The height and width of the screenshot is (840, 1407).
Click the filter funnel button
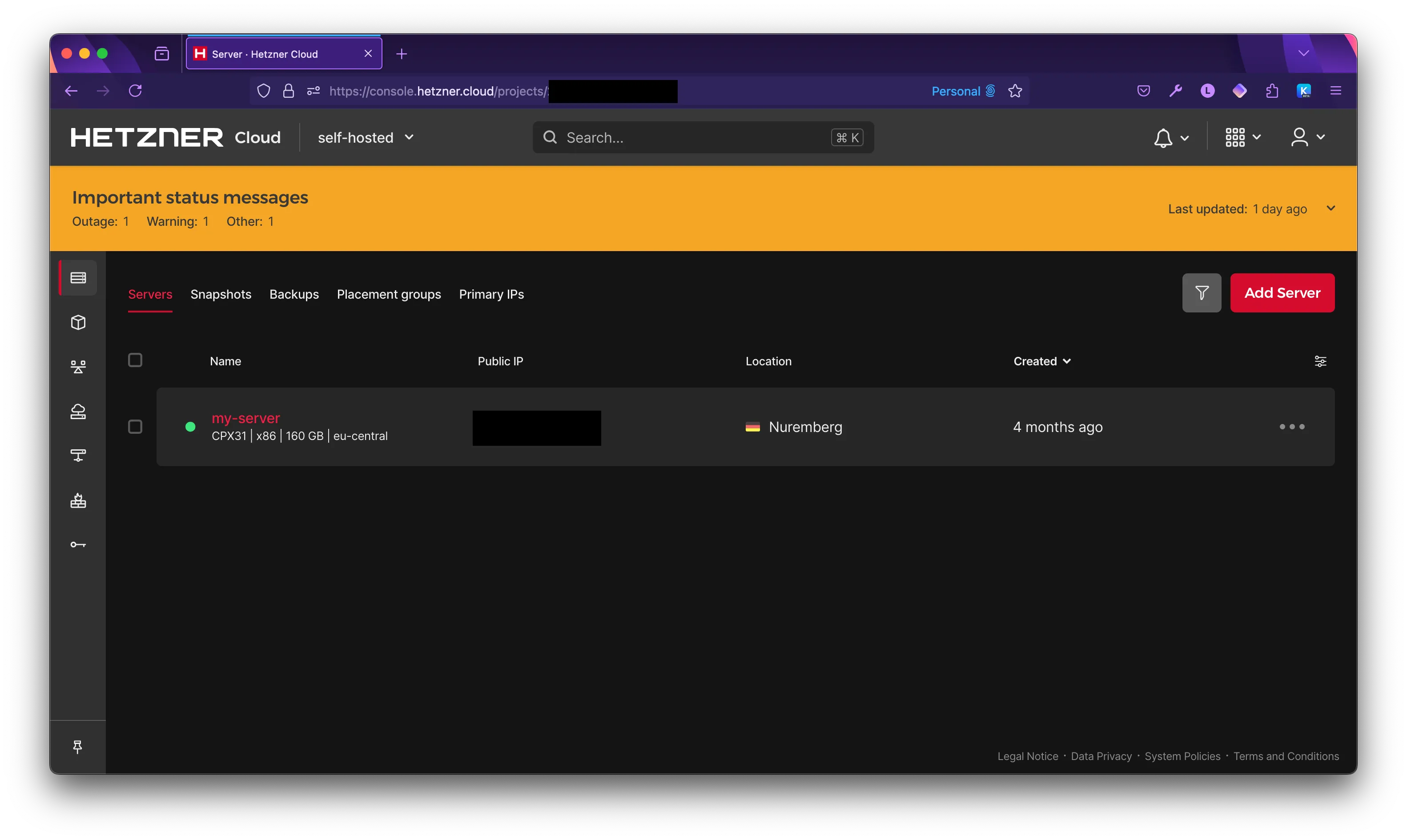[x=1202, y=292]
